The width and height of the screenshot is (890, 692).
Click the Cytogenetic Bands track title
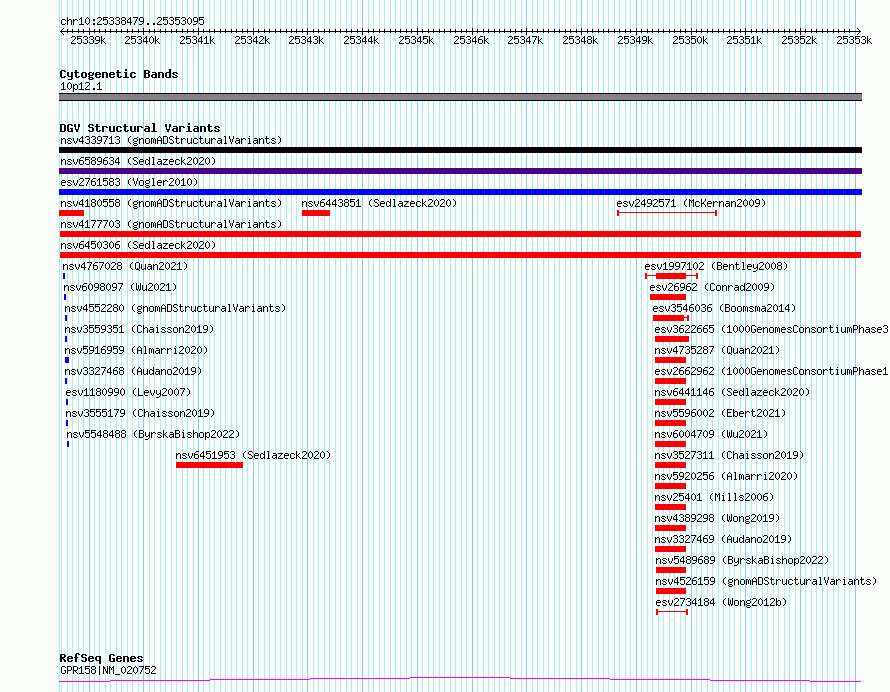click(119, 74)
